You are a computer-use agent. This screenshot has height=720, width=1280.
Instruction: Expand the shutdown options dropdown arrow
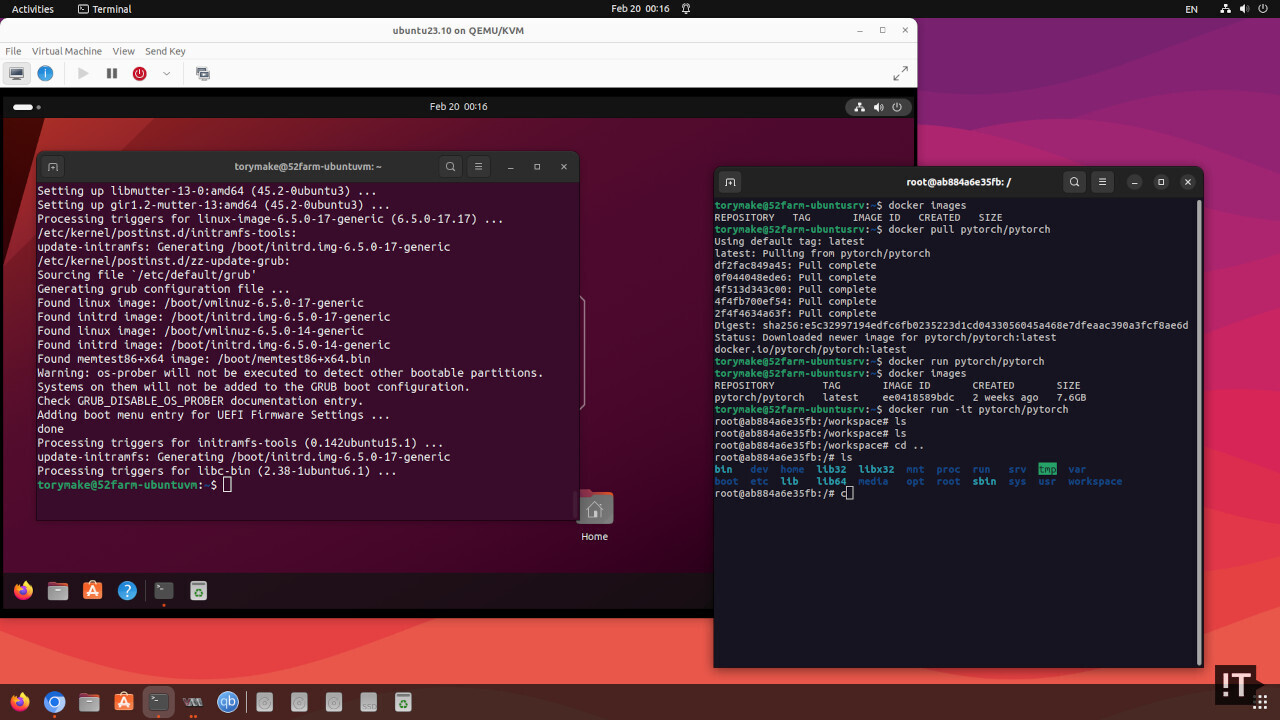pos(166,73)
